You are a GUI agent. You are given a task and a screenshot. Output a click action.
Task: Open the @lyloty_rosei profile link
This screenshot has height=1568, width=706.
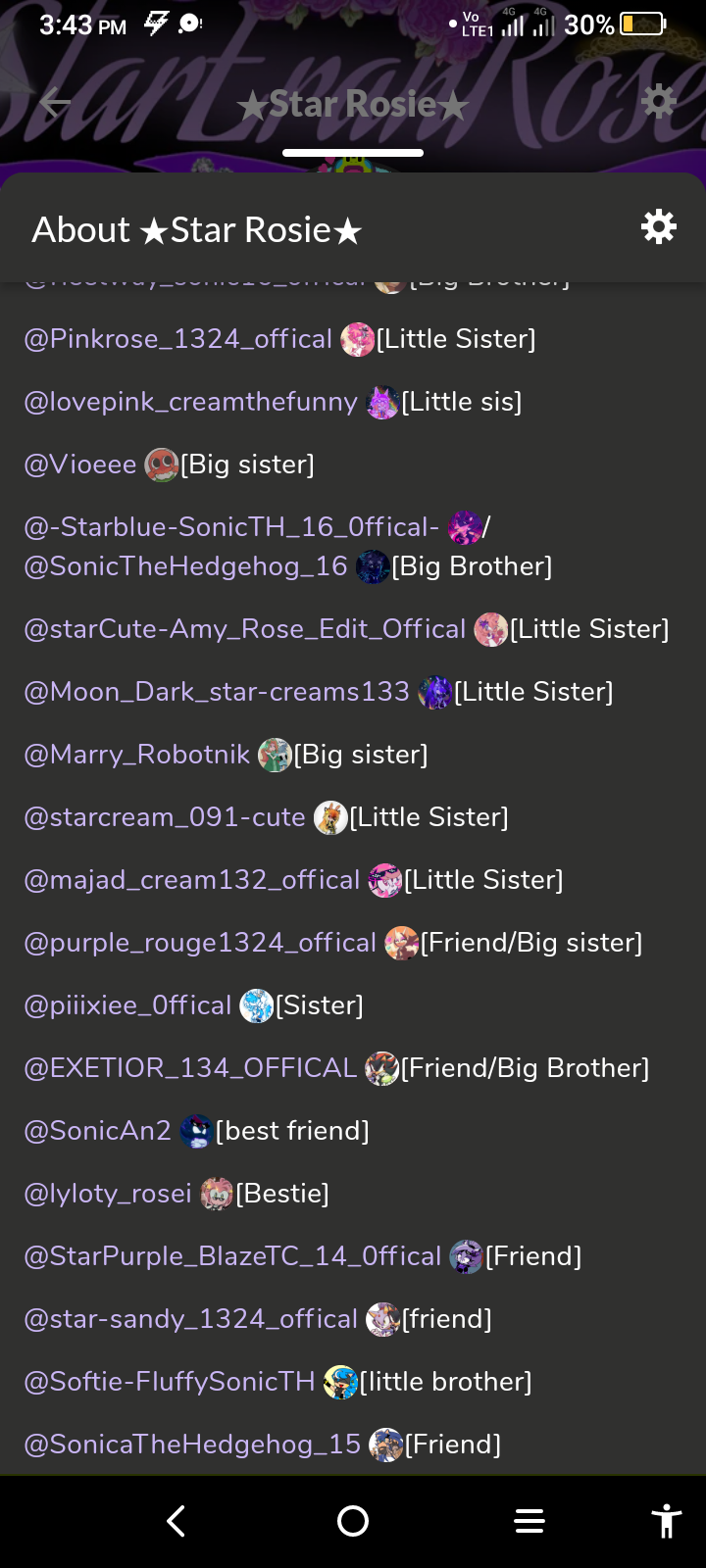[x=108, y=1194]
